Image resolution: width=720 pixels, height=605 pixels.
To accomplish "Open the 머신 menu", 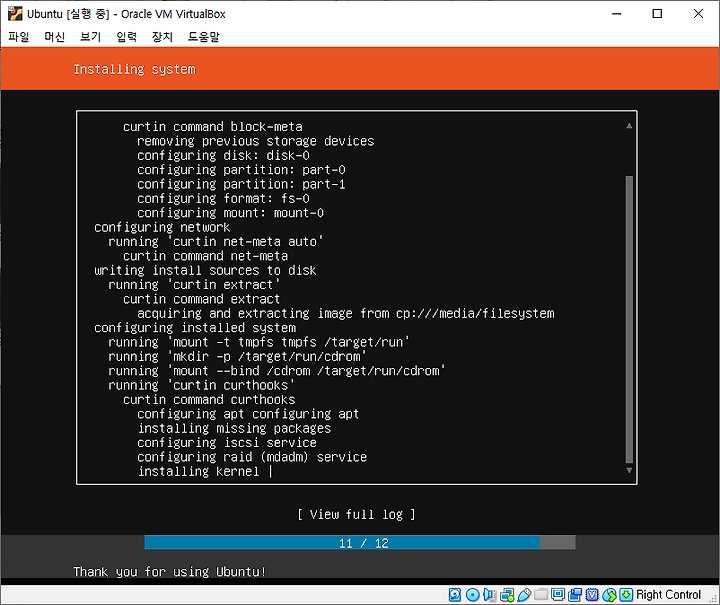I will (x=55, y=37).
